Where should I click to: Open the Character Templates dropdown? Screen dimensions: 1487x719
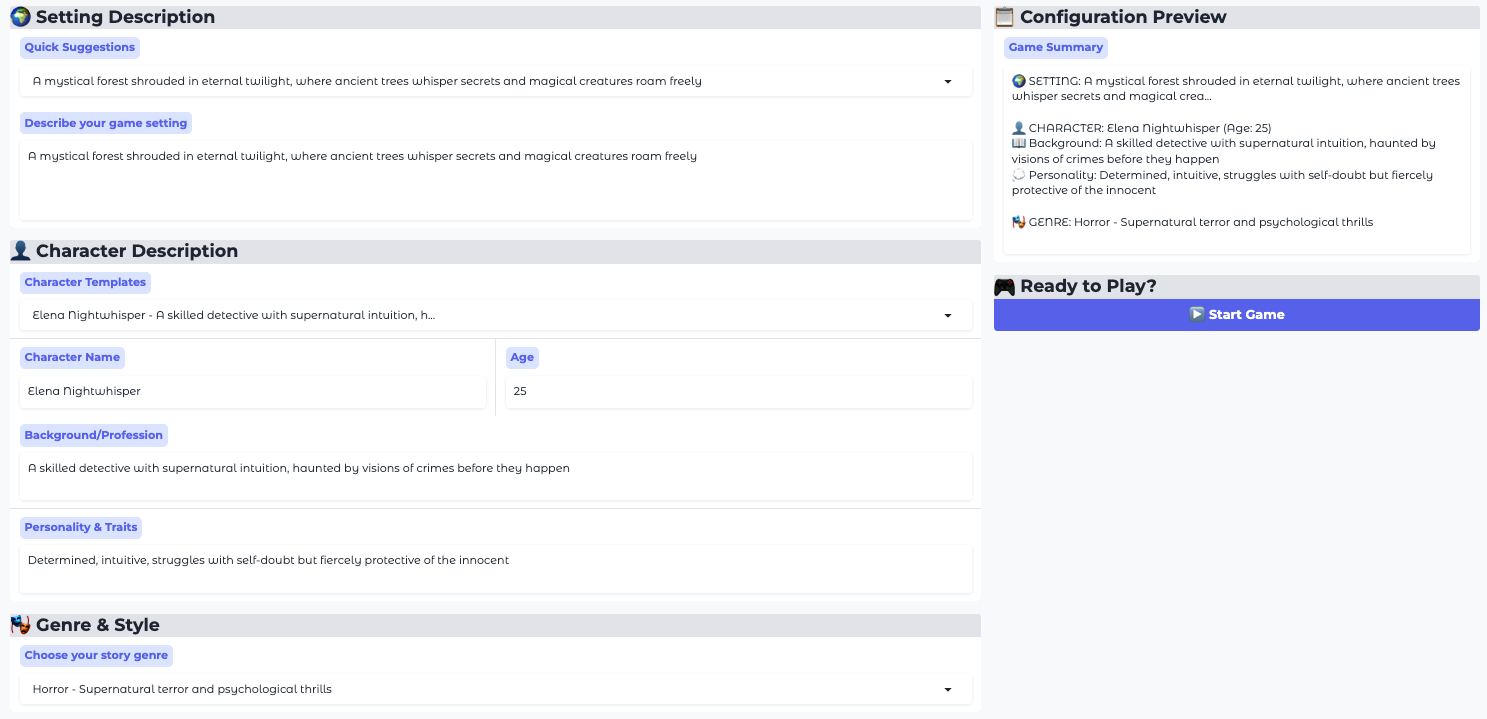point(946,315)
